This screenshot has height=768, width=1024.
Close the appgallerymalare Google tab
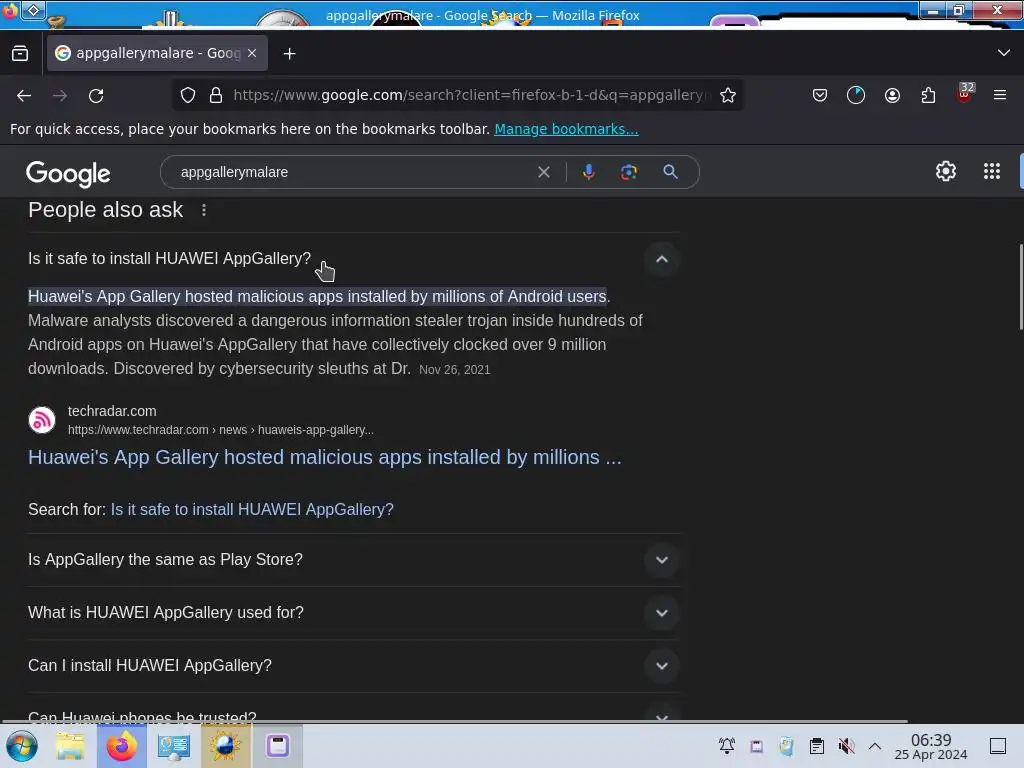tap(252, 53)
